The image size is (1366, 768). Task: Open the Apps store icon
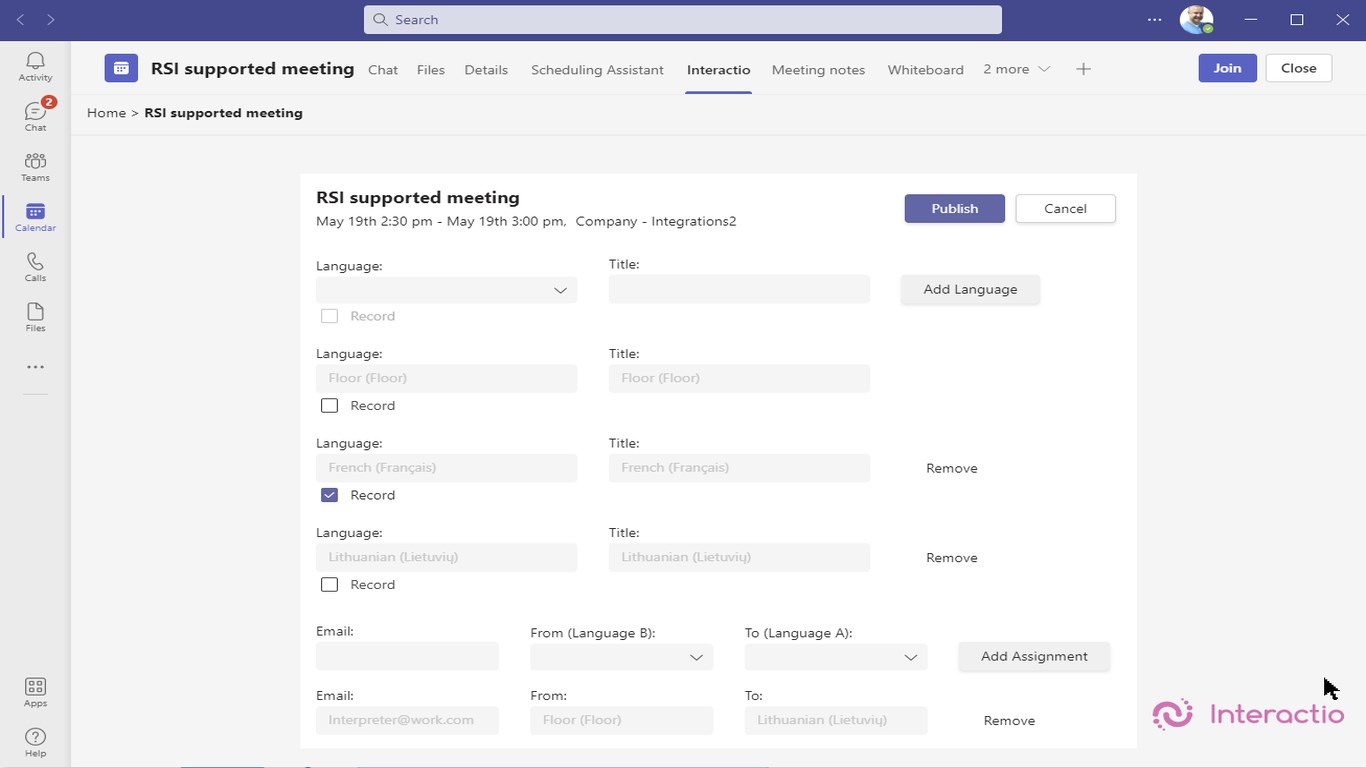point(35,691)
